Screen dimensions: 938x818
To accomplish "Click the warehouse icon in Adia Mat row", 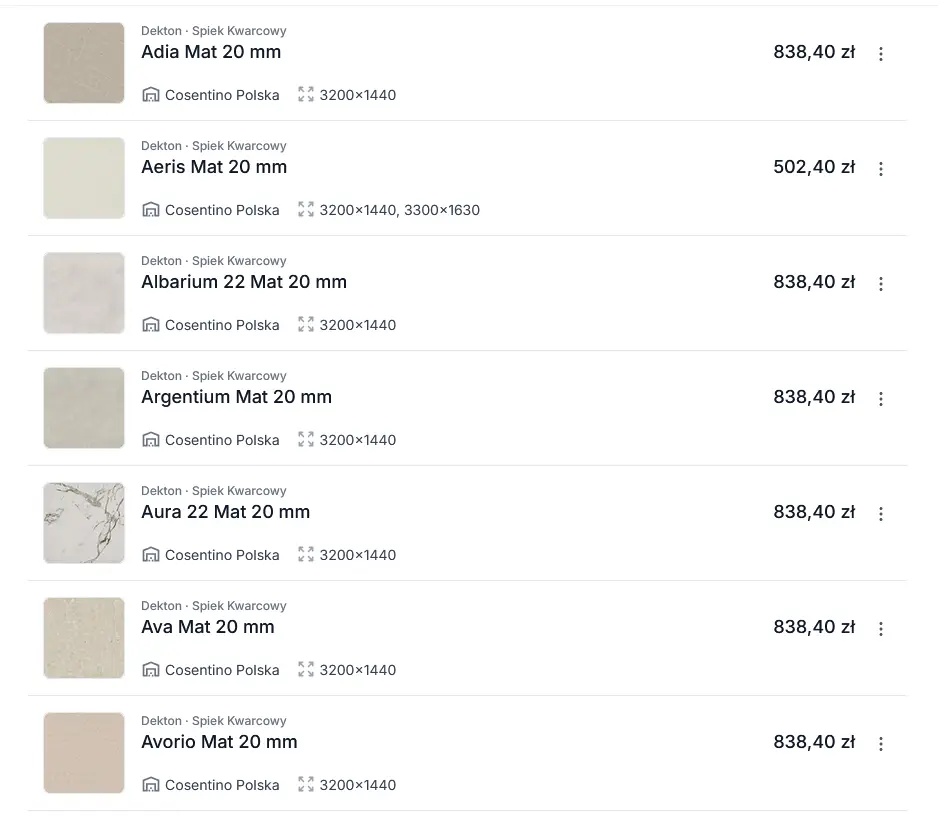I will tap(151, 95).
